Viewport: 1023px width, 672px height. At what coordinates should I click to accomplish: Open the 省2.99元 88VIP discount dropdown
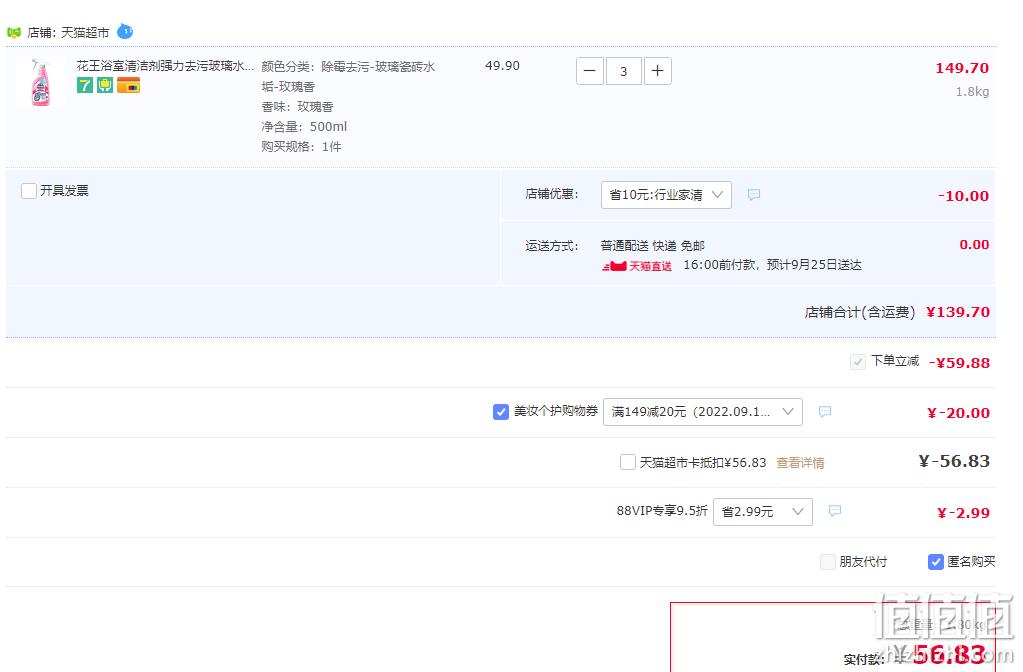coord(763,512)
